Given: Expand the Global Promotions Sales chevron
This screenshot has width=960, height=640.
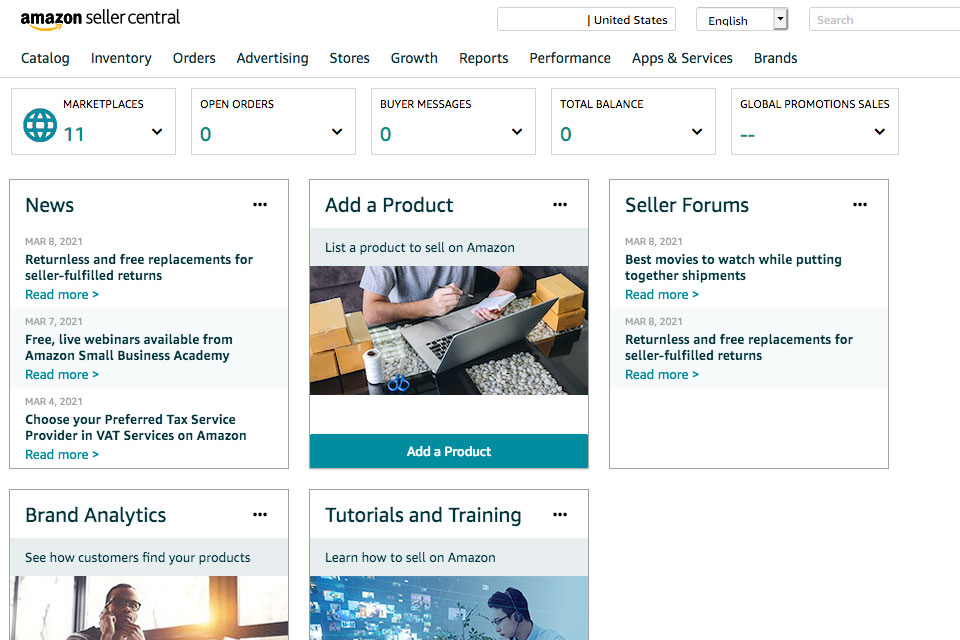Looking at the screenshot, I should coord(880,132).
